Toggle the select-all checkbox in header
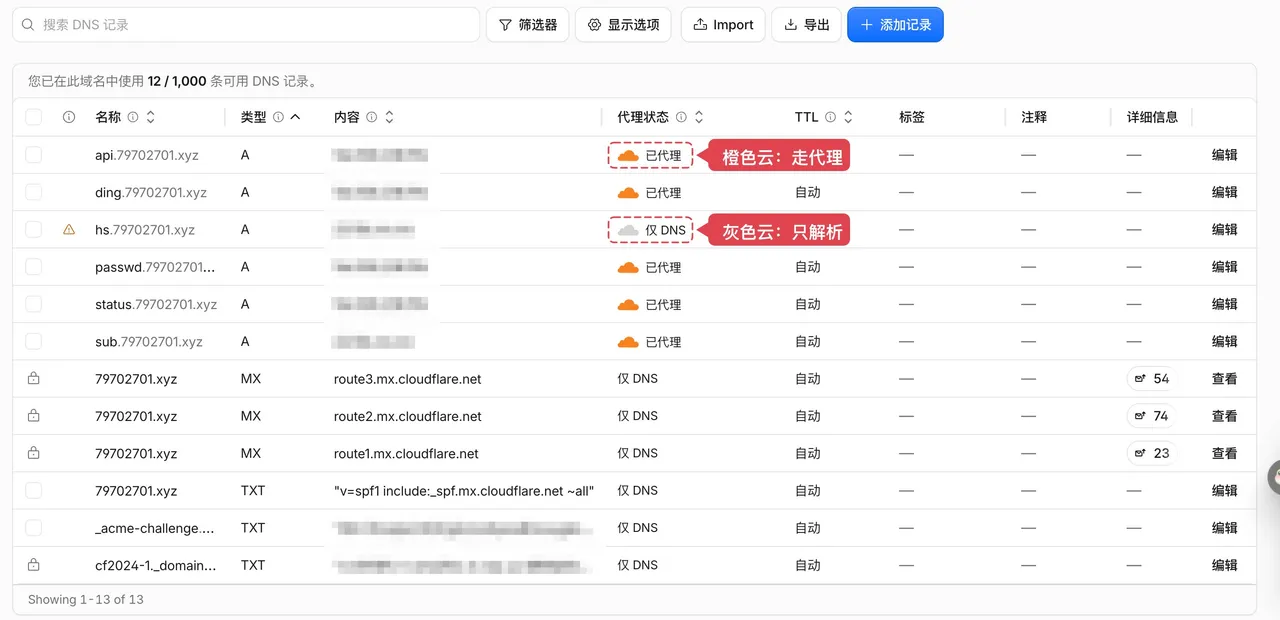This screenshot has width=1280, height=620. 34,117
